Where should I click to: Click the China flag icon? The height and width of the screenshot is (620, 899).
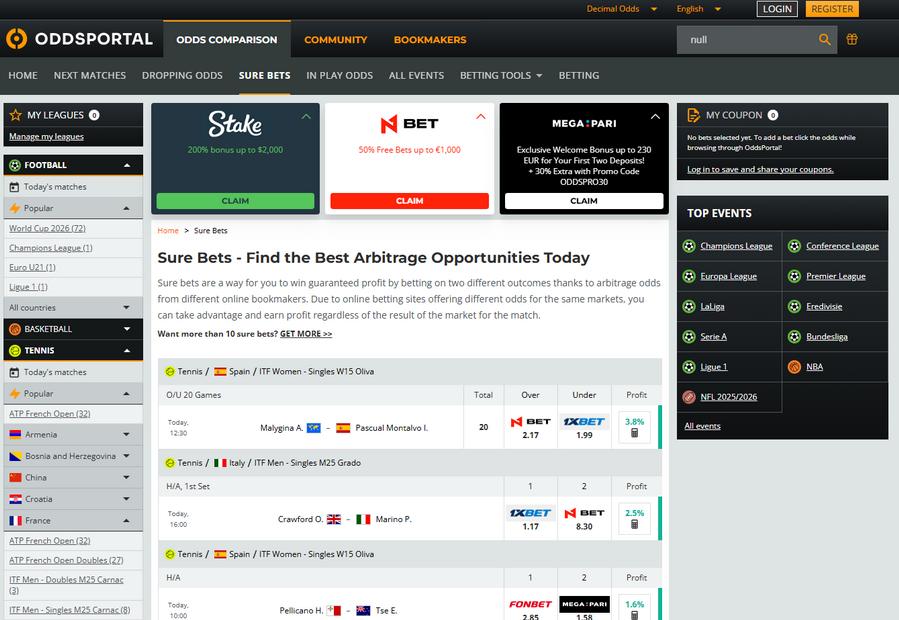point(15,478)
